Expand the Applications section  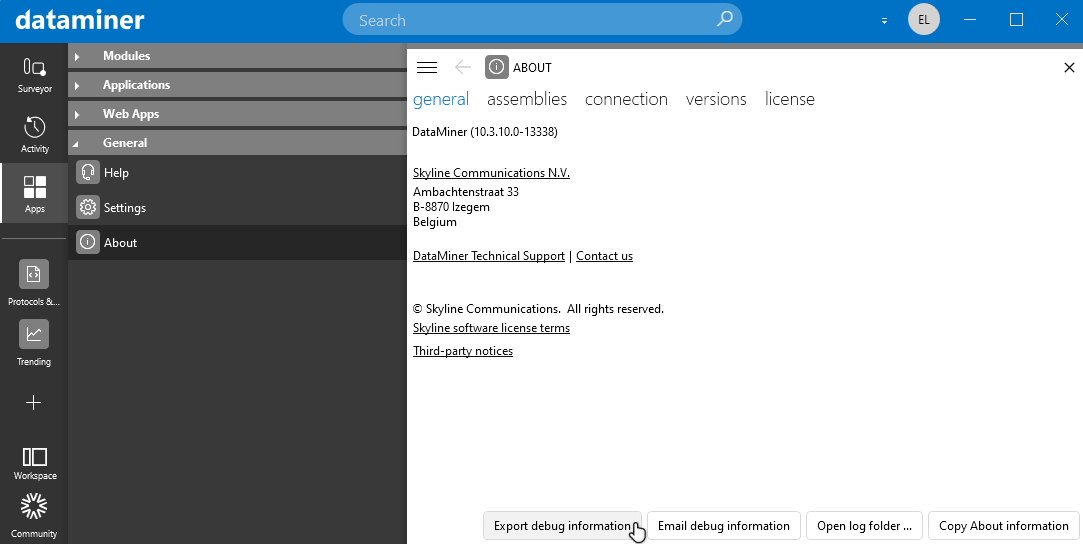coord(237,85)
